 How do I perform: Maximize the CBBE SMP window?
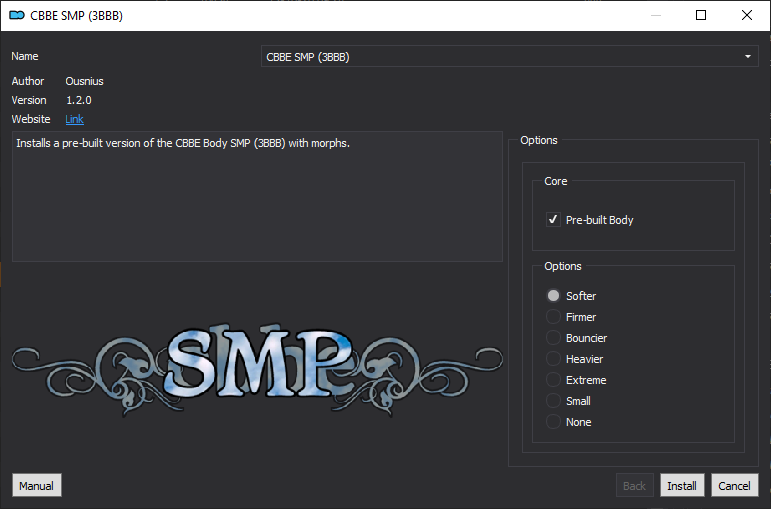pyautogui.click(x=701, y=15)
